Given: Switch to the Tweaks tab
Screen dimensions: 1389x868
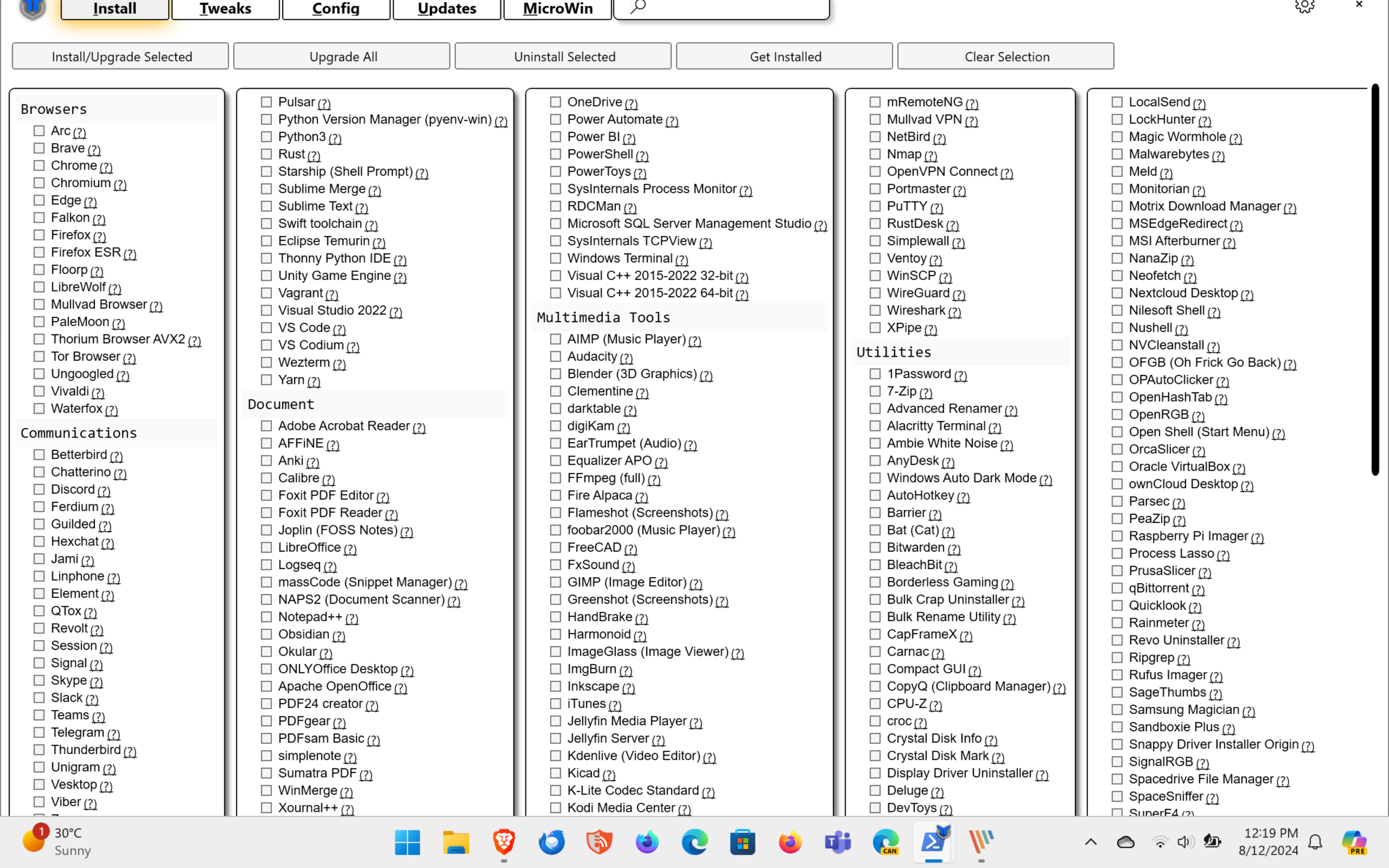Looking at the screenshot, I should 224,8.
